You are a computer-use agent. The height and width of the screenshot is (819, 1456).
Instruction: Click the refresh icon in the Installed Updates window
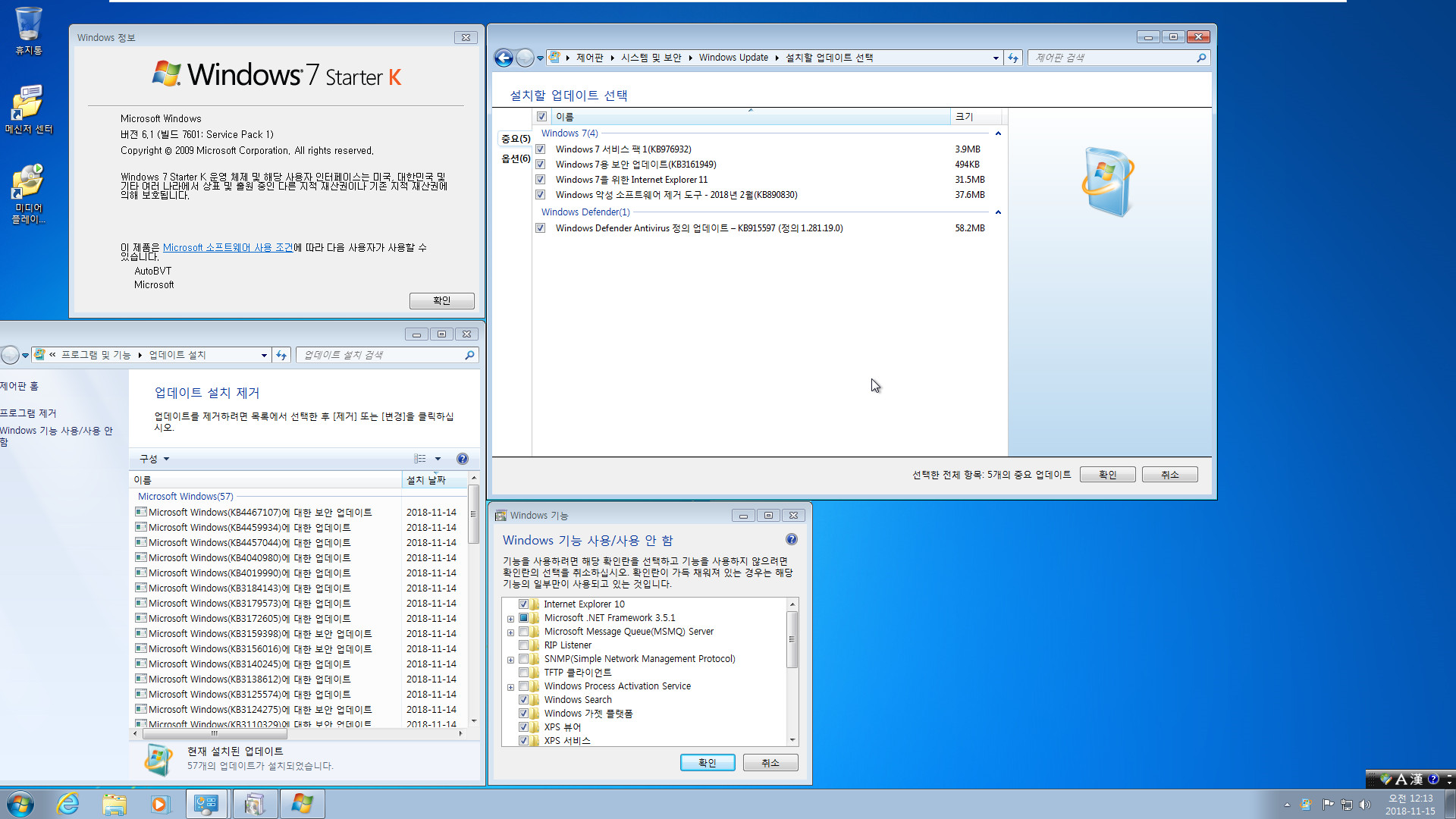[x=281, y=355]
